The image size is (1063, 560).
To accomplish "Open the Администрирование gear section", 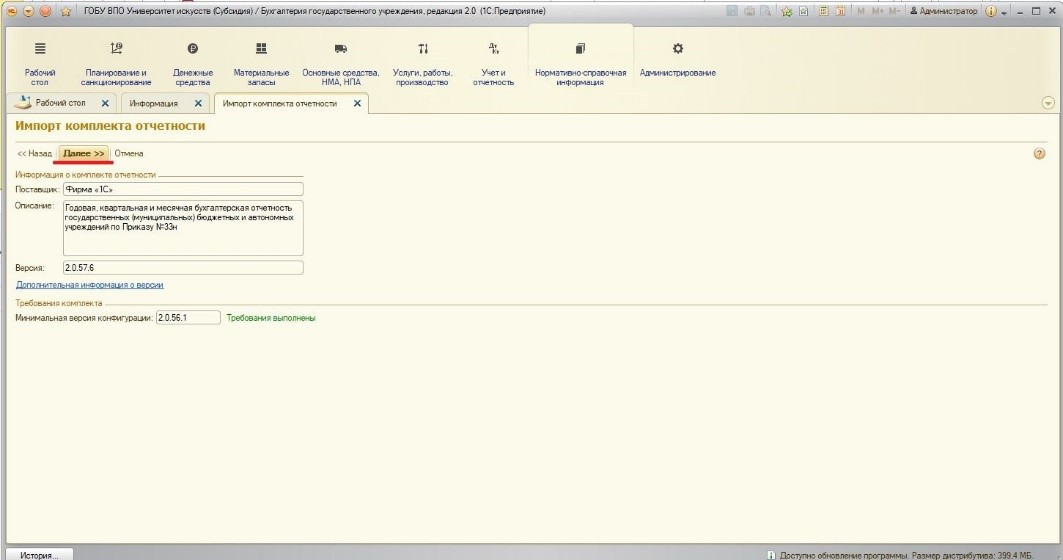I will pos(678,60).
